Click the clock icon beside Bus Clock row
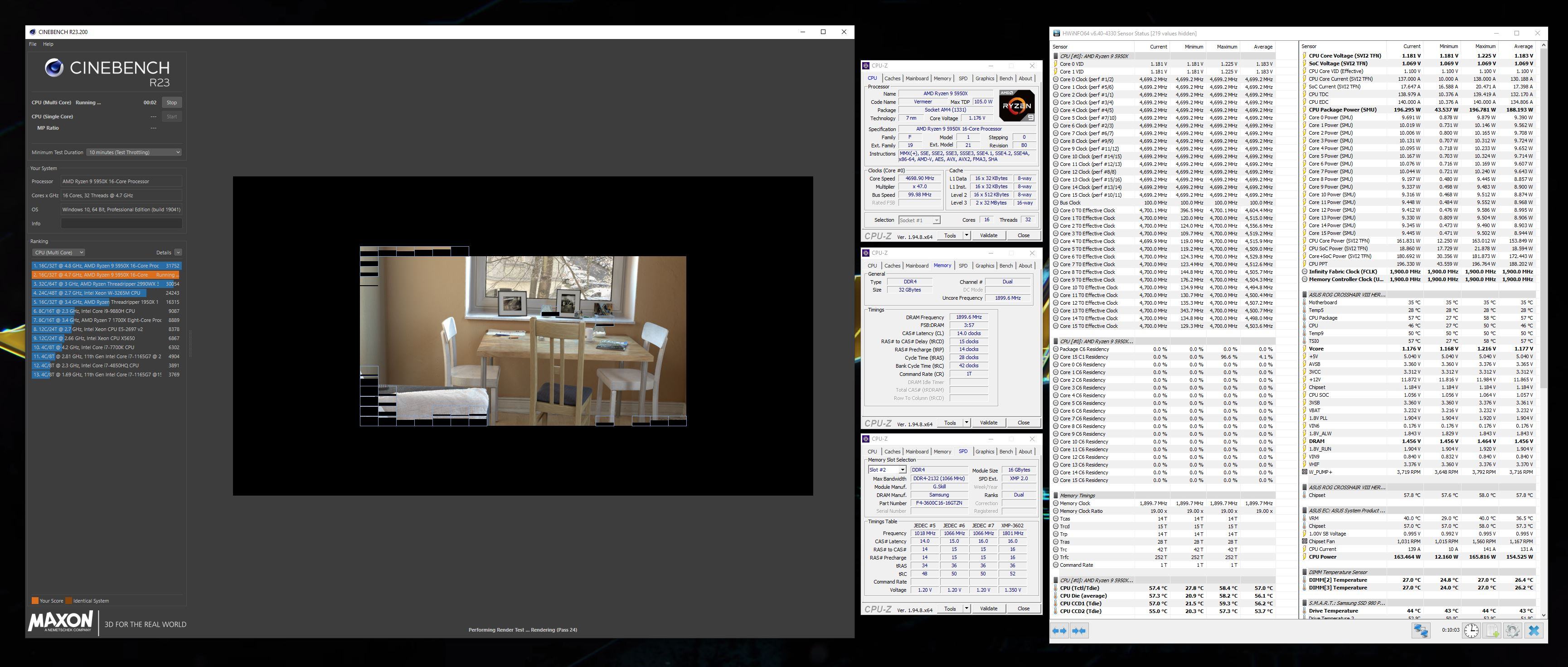The height and width of the screenshot is (667, 1568). pyautogui.click(x=1056, y=202)
